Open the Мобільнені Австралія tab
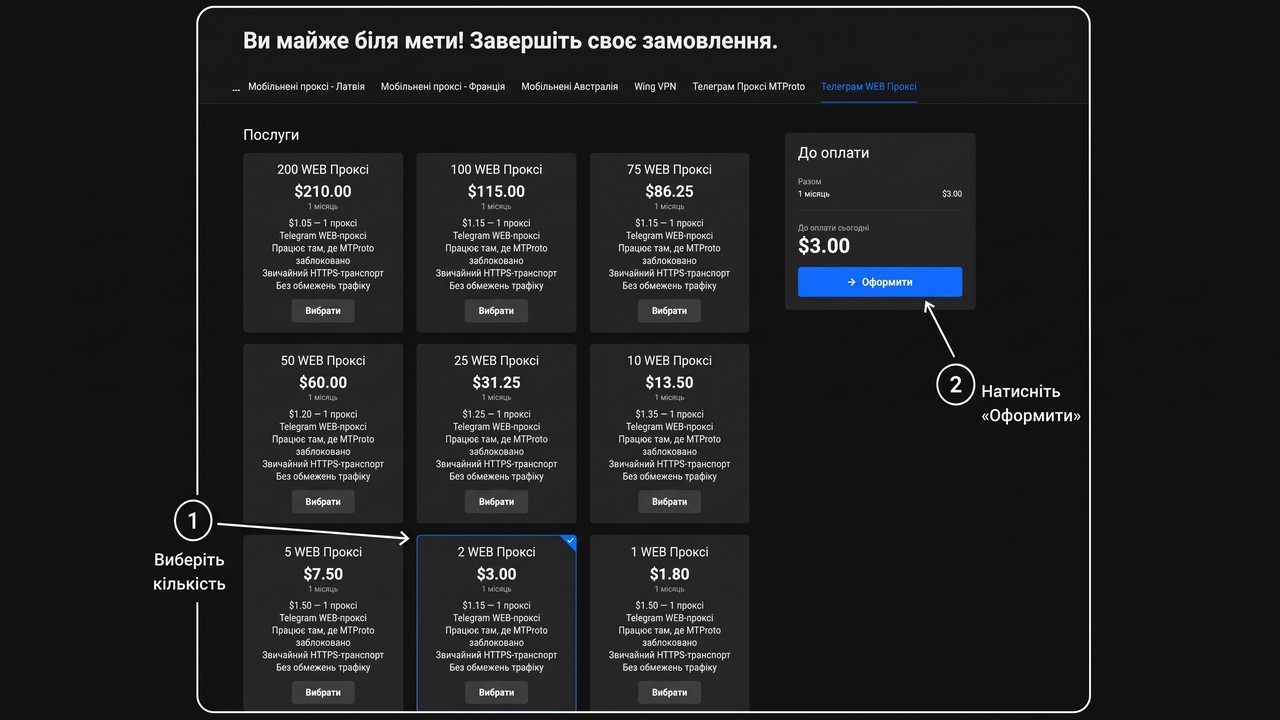Image resolution: width=1280 pixels, height=720 pixels. [x=570, y=87]
